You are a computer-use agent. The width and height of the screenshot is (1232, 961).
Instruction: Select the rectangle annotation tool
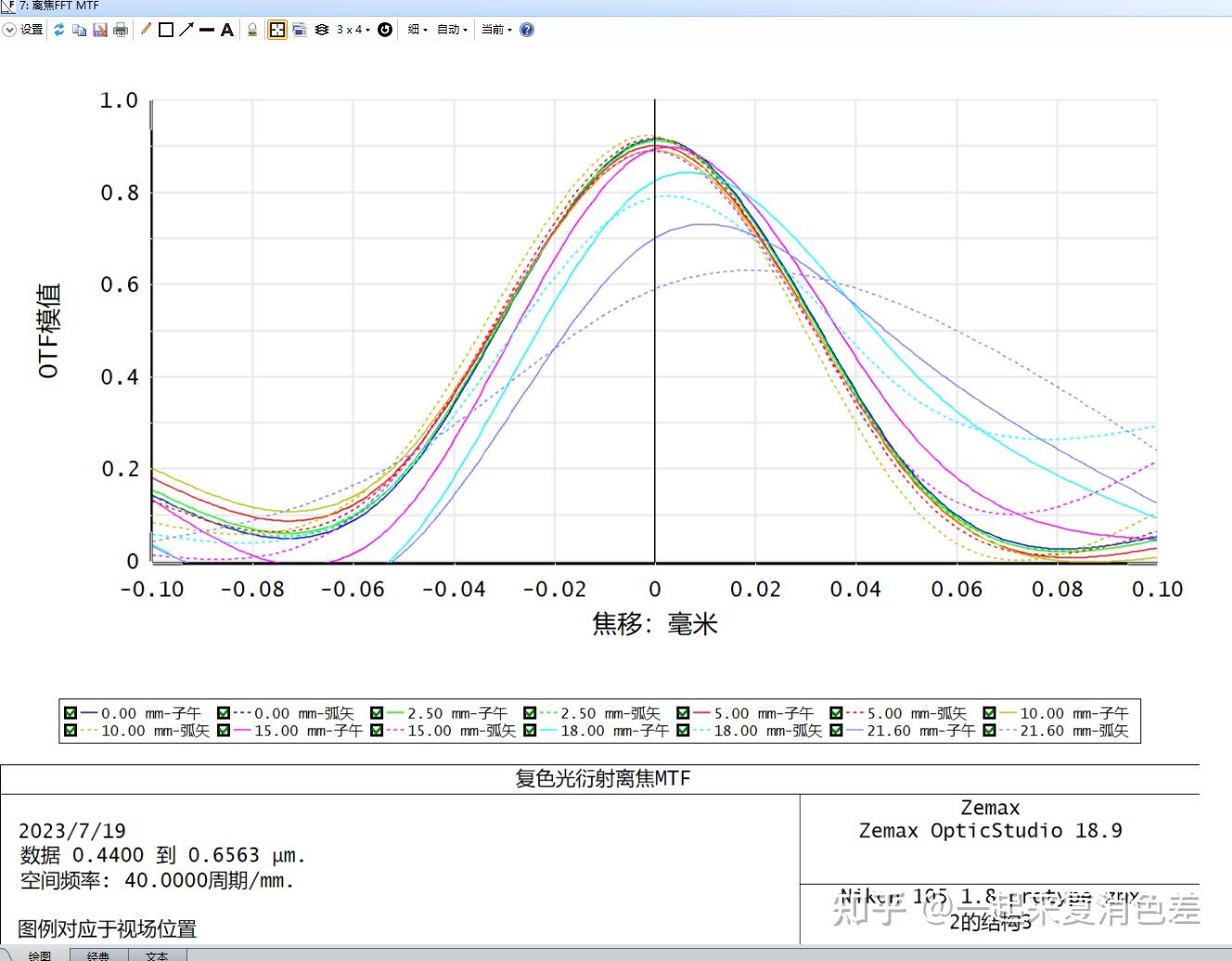[x=166, y=30]
